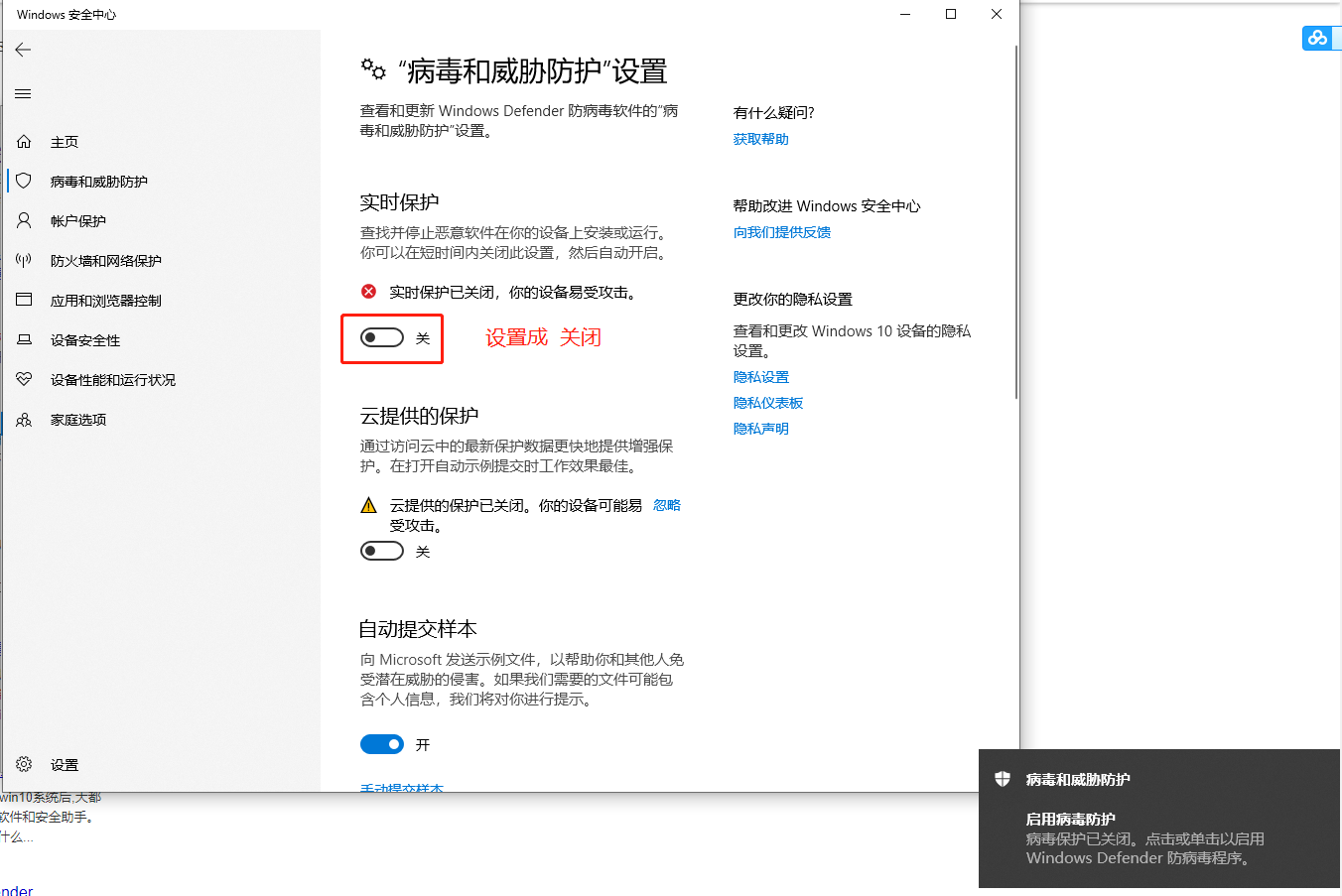Image resolution: width=1342 pixels, height=896 pixels.
Task: Minimize the Windows 安全中心 window
Action: pos(905,14)
